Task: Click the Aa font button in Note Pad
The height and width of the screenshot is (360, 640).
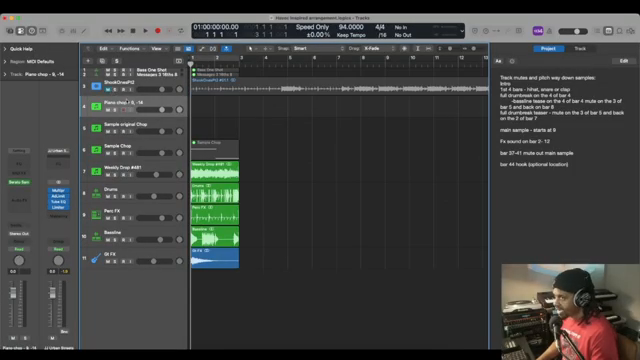Action: 498,61
